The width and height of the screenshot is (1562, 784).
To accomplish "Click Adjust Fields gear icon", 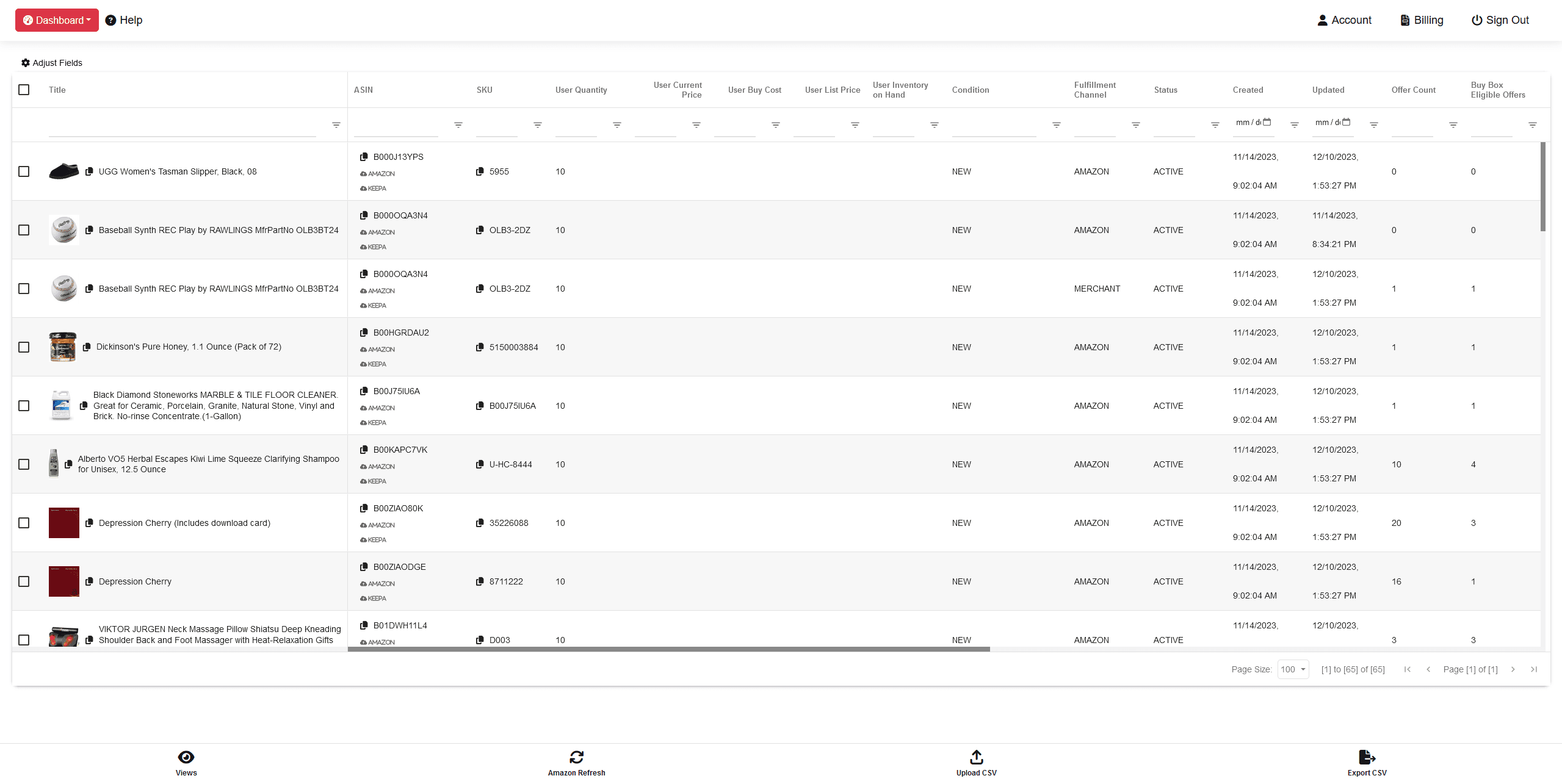I will pos(26,63).
